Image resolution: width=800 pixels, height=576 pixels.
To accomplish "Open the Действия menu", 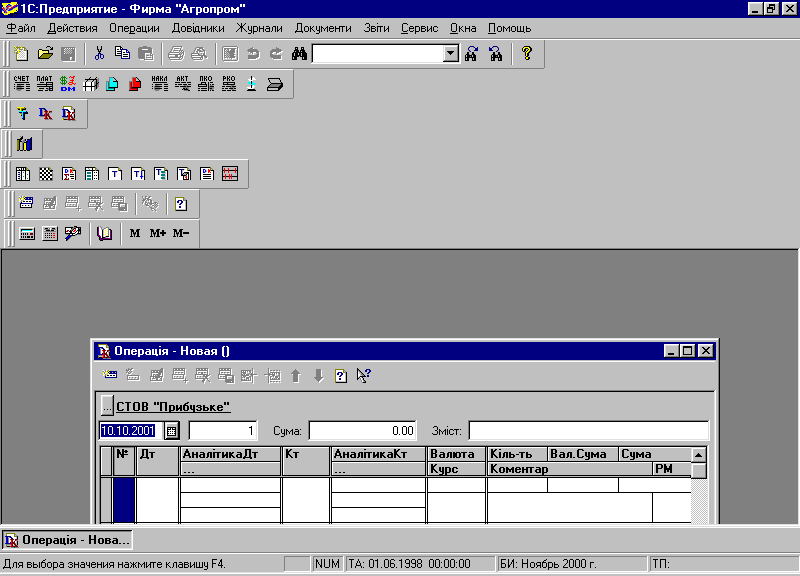I will pyautogui.click(x=72, y=28).
